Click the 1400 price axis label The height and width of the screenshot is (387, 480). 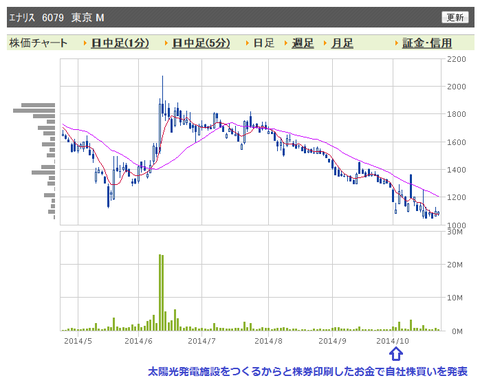456,170
